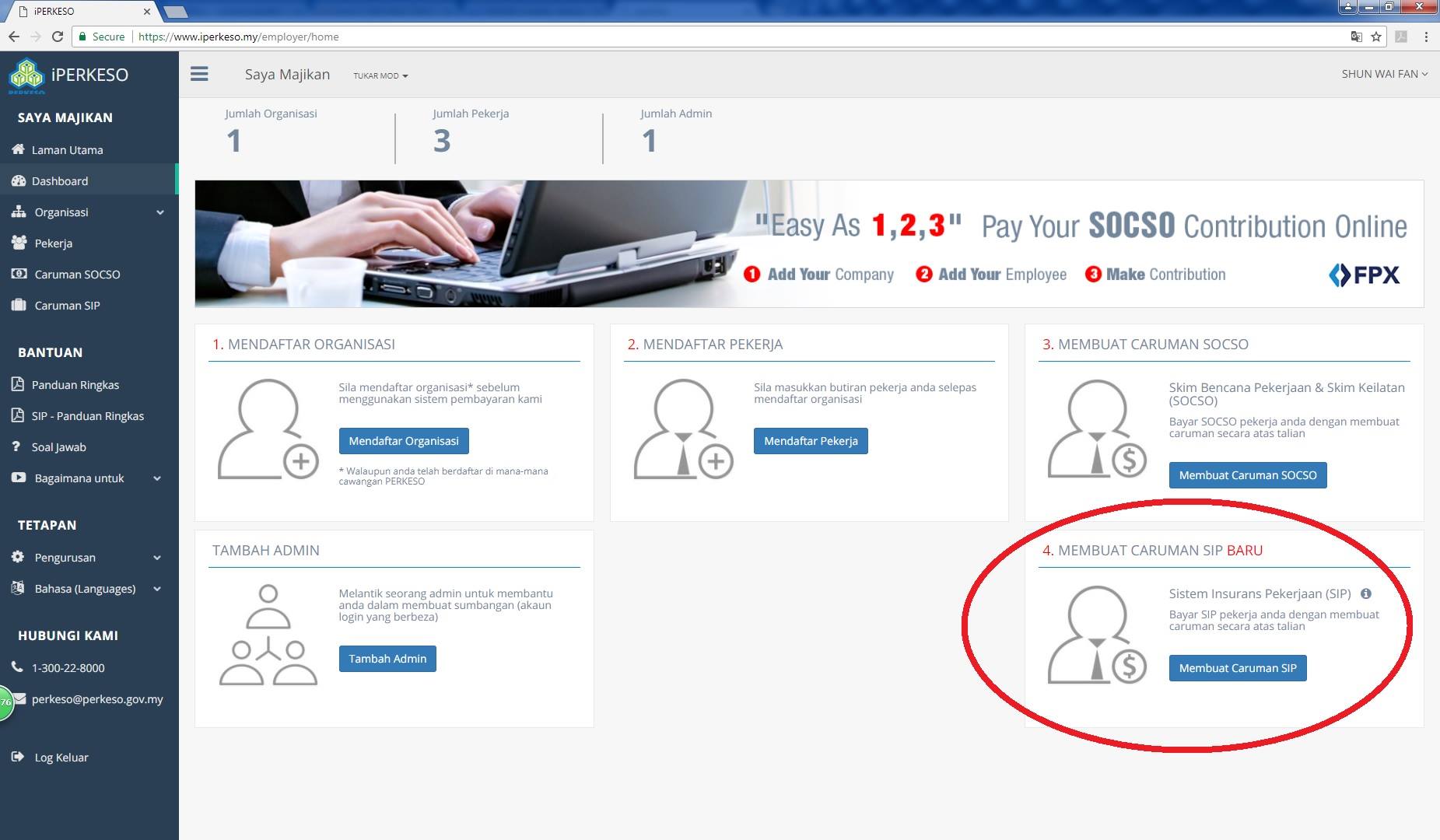Open the Chrome three-dot menu
Viewport: 1440px width, 840px height.
click(x=1426, y=37)
